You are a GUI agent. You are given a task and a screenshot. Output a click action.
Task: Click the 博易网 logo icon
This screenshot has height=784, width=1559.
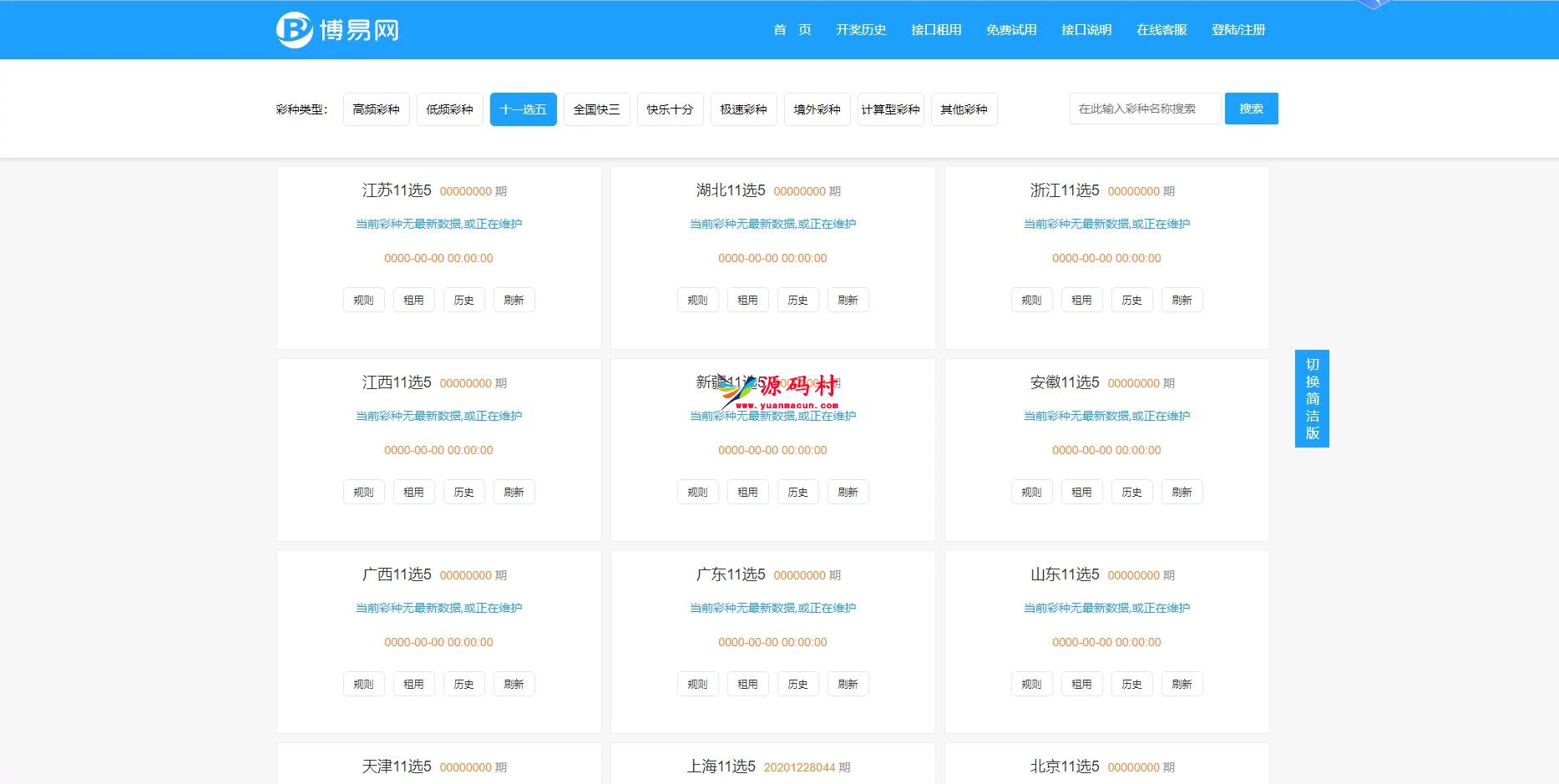coord(294,30)
